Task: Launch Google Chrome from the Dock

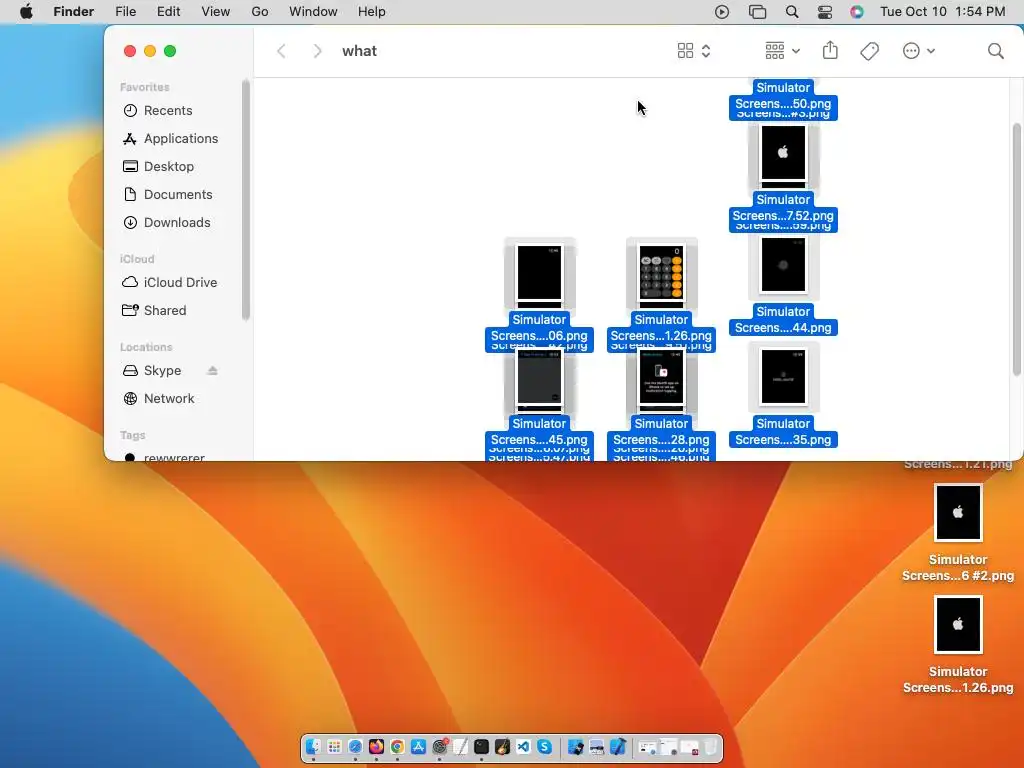Action: [397, 746]
